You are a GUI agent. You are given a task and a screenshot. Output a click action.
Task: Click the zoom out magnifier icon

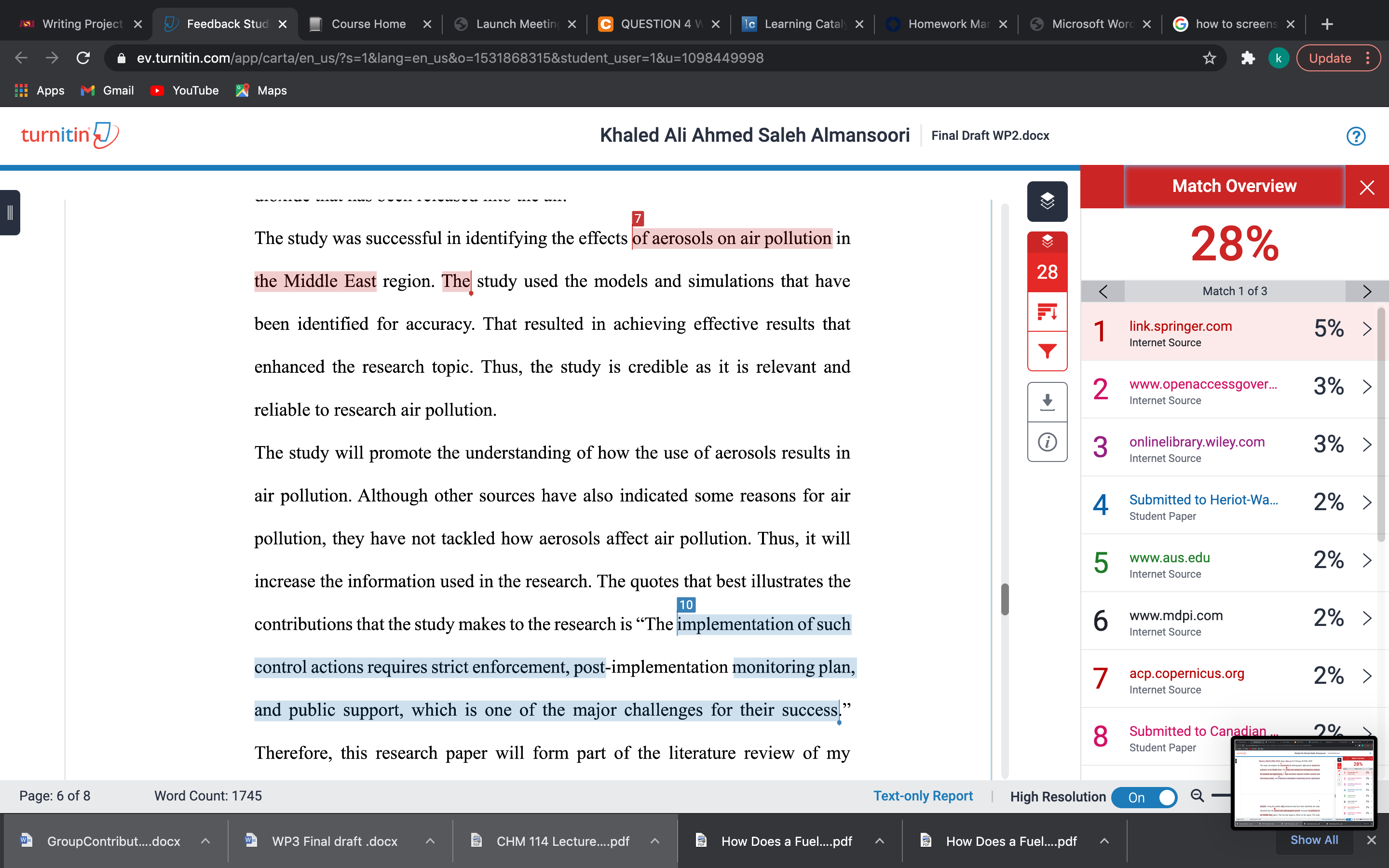pos(1198,796)
